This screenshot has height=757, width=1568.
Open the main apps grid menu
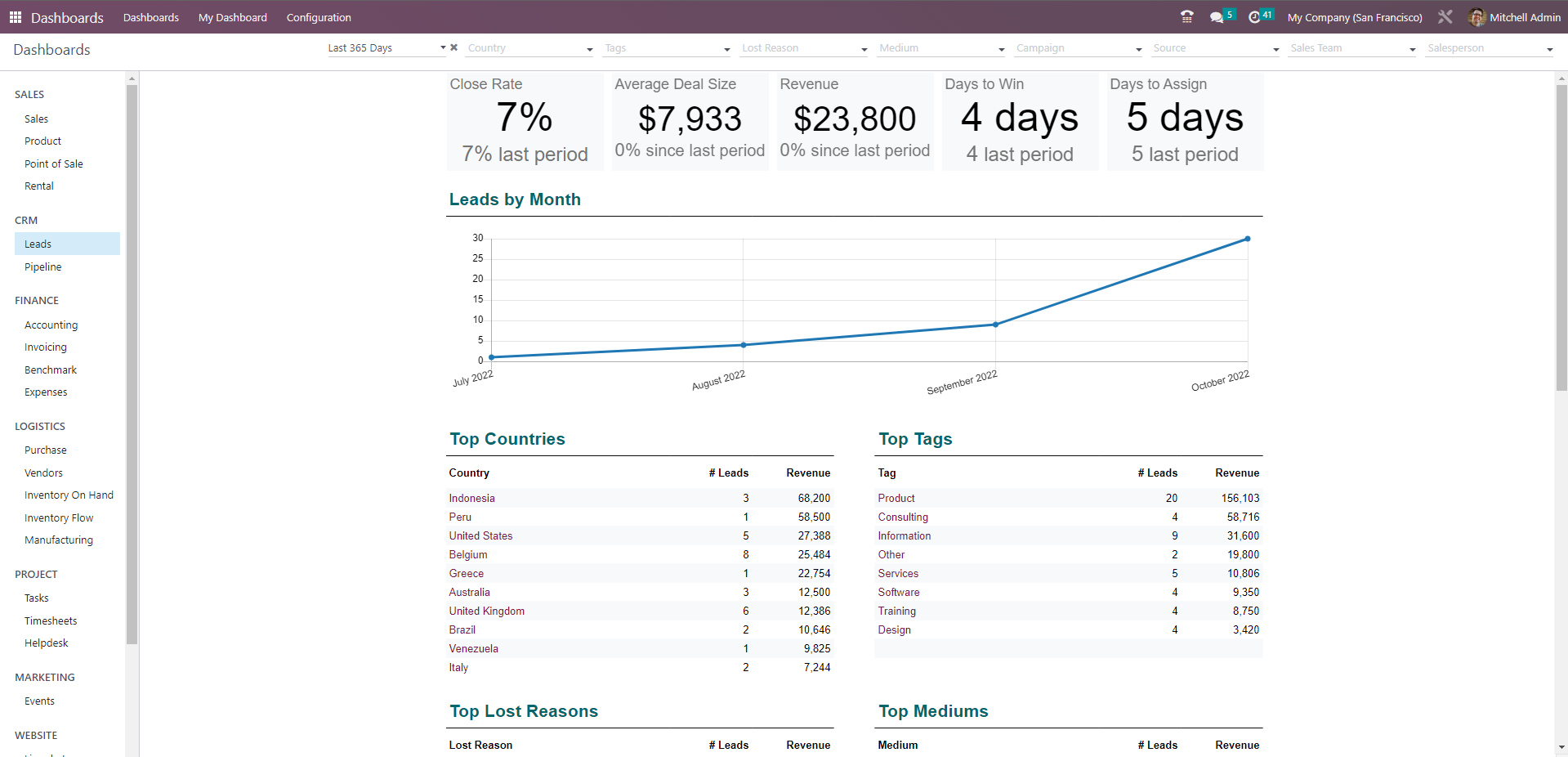pyautogui.click(x=15, y=17)
